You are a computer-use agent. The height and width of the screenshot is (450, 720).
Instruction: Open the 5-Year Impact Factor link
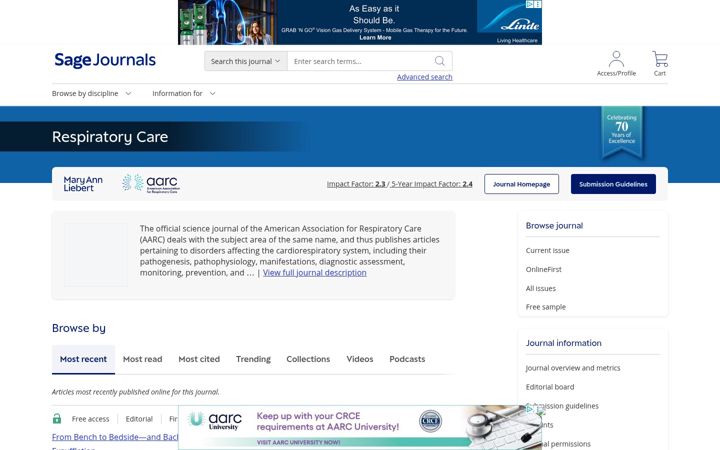pyautogui.click(x=432, y=184)
